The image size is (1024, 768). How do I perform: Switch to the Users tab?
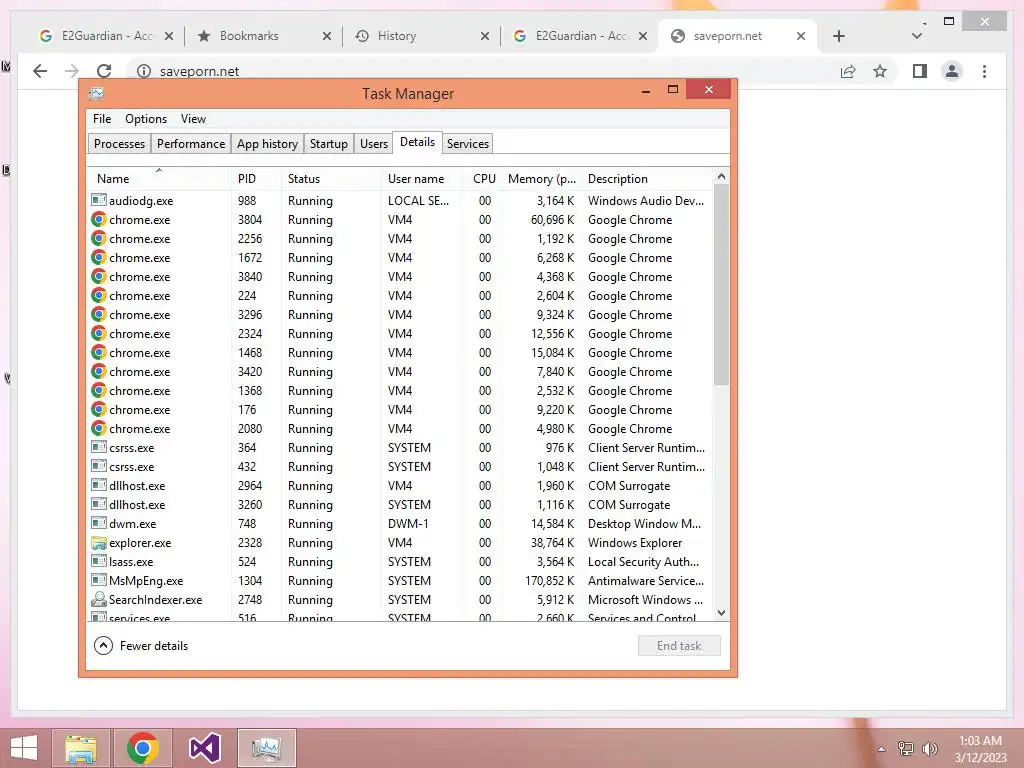[374, 144]
